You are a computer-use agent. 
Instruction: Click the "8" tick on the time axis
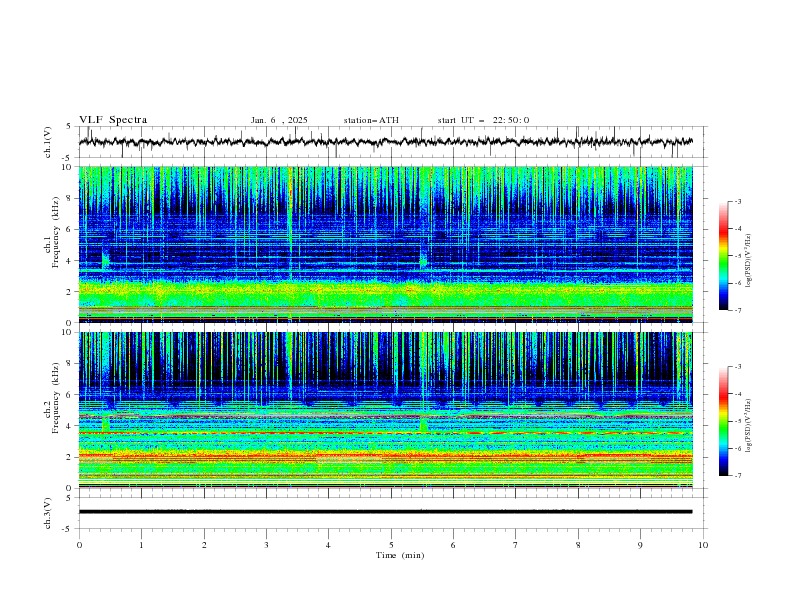pos(578,545)
